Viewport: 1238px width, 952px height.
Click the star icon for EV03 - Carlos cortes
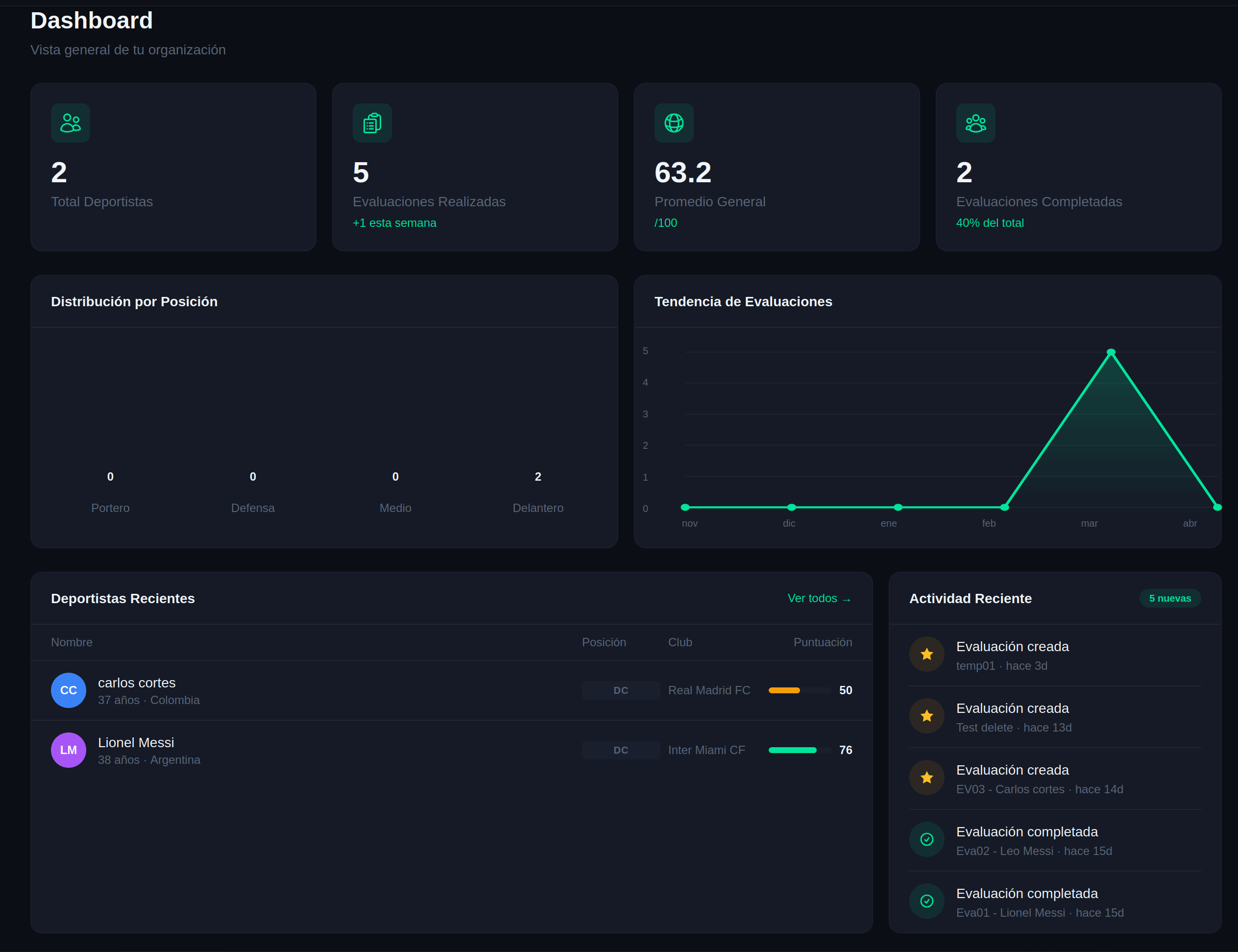(926, 778)
